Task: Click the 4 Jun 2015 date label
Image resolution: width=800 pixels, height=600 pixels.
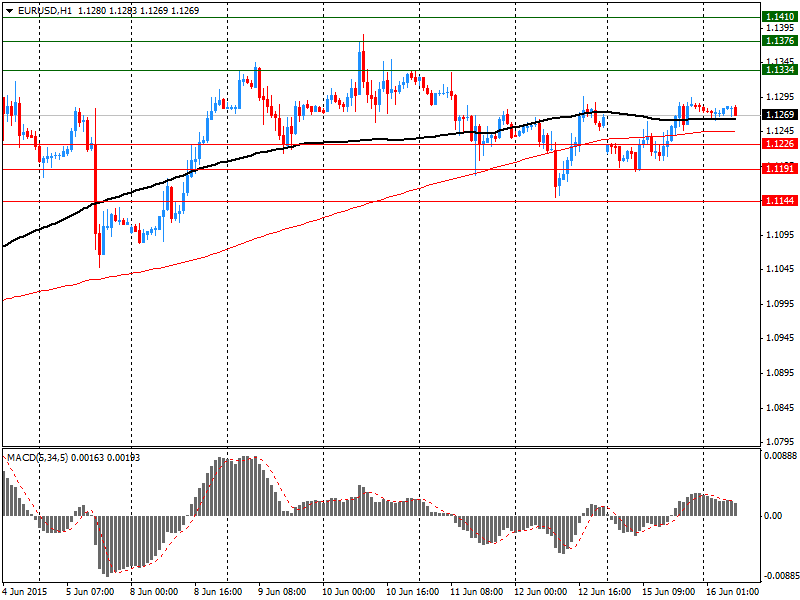Action: coord(25,592)
